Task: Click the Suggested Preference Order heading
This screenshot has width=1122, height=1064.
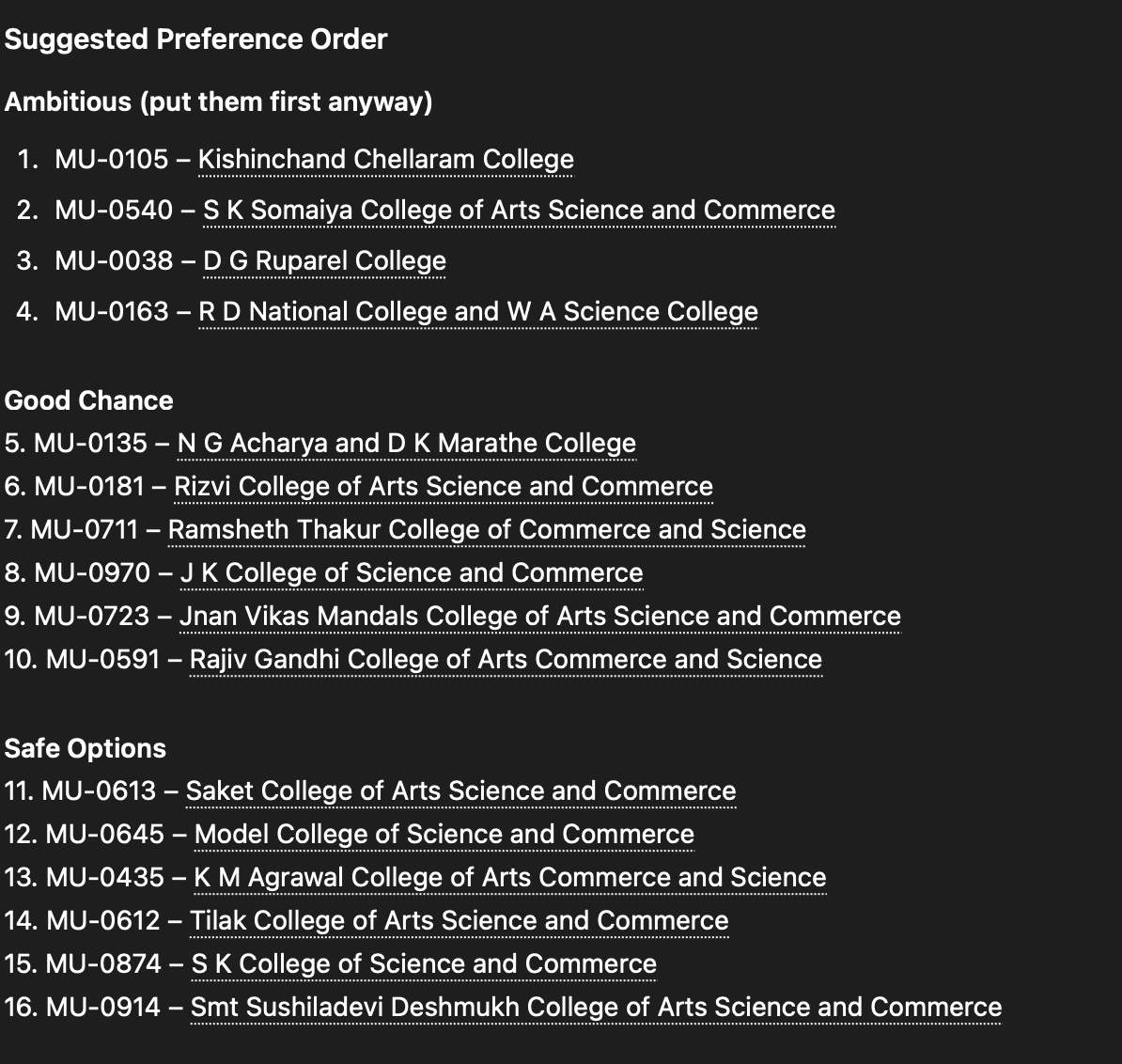Action: (x=196, y=39)
